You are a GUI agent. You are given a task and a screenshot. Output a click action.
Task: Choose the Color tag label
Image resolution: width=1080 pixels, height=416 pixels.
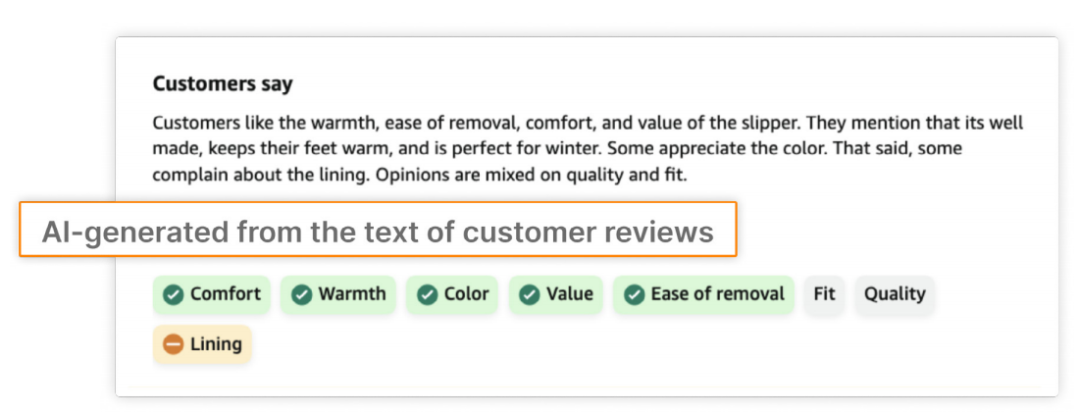[x=466, y=294]
